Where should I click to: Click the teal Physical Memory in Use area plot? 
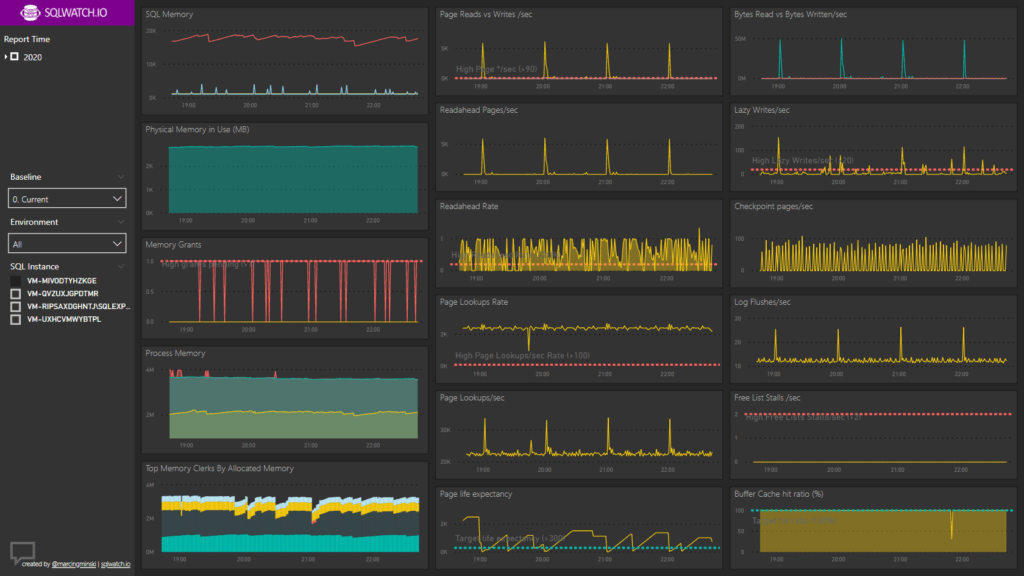point(293,179)
